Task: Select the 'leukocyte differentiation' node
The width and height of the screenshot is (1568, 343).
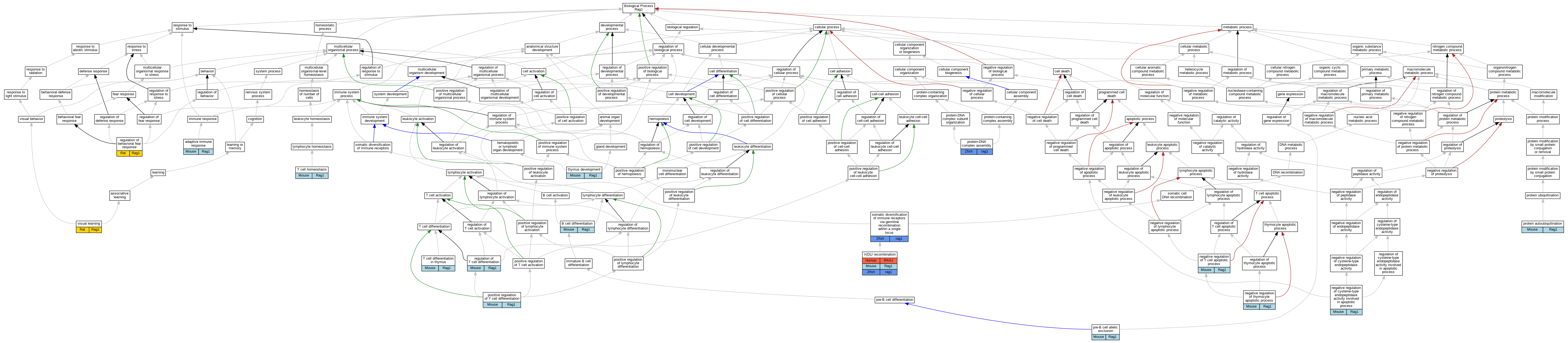Action: tap(753, 147)
